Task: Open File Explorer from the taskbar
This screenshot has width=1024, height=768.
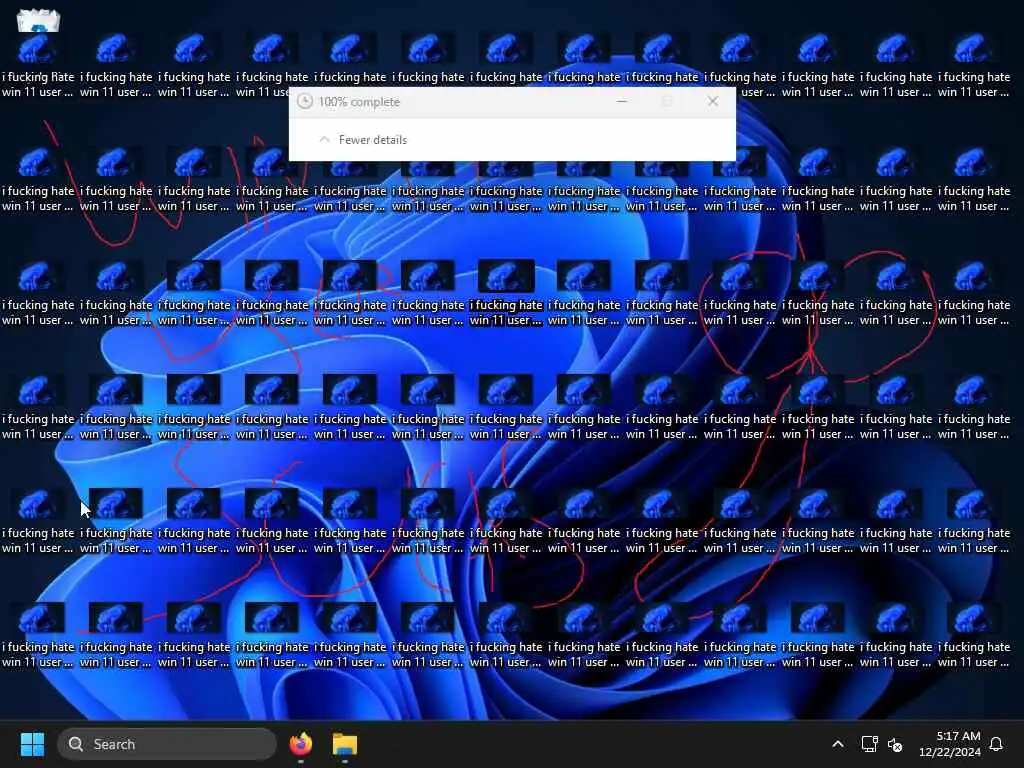Action: pyautogui.click(x=345, y=744)
